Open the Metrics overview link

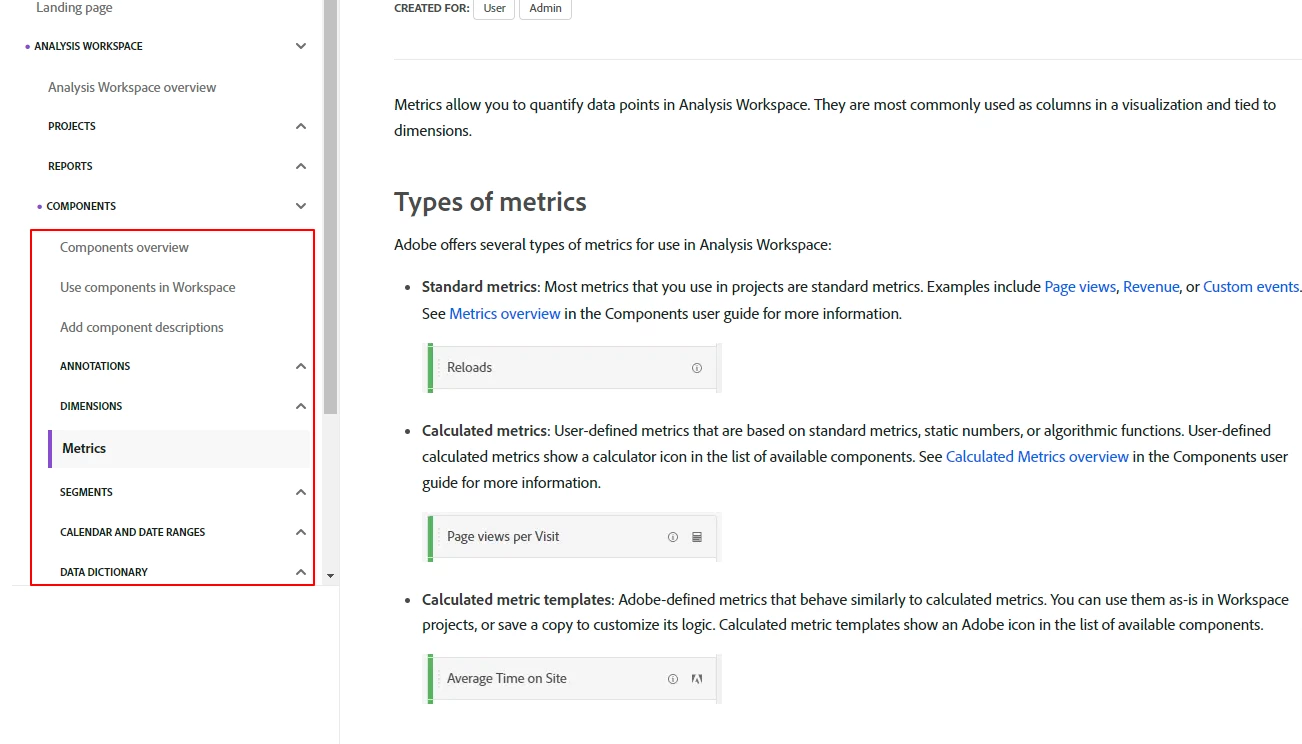coord(505,314)
